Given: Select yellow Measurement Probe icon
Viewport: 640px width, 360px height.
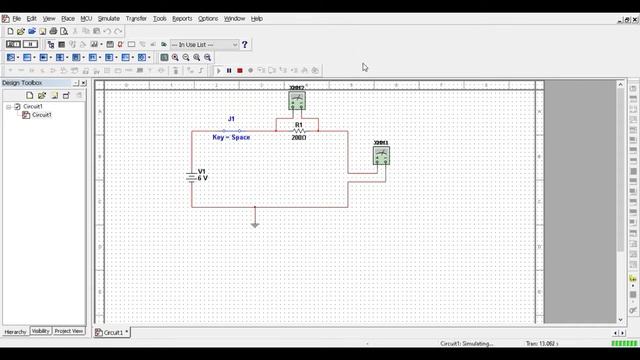Looking at the screenshot, I should tap(633, 279).
